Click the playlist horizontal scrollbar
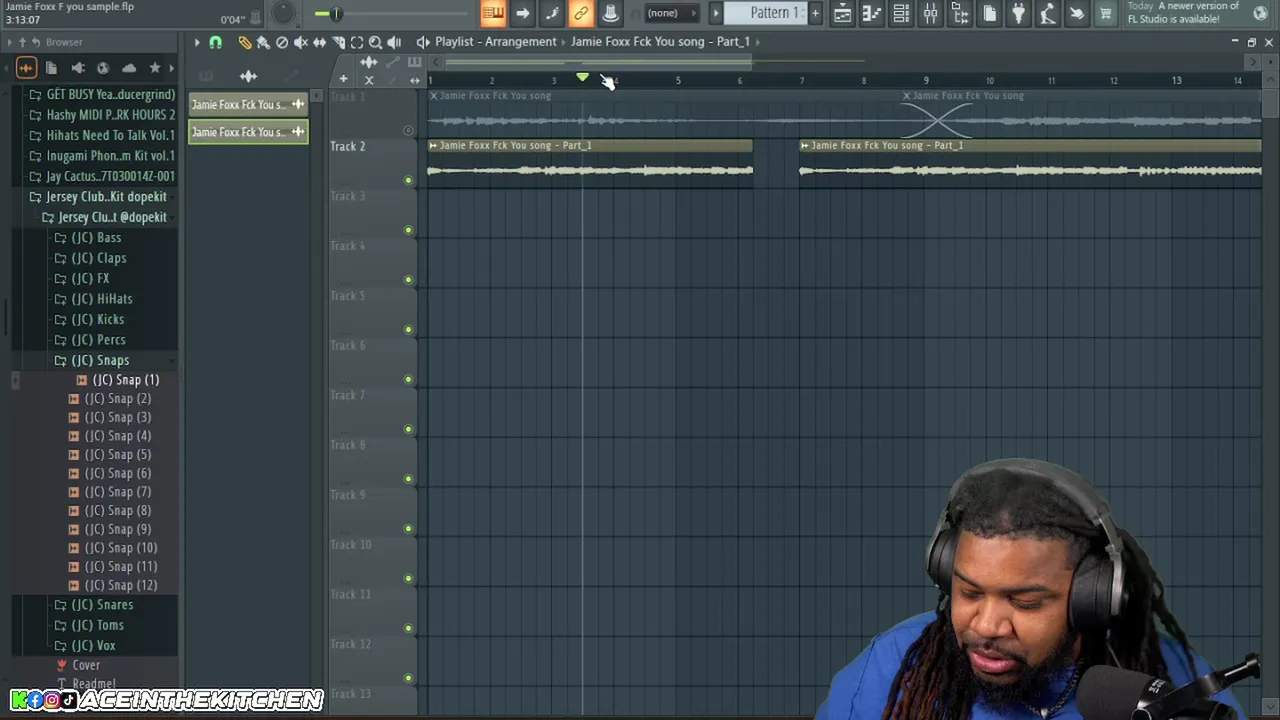The image size is (1280, 720). click(597, 62)
